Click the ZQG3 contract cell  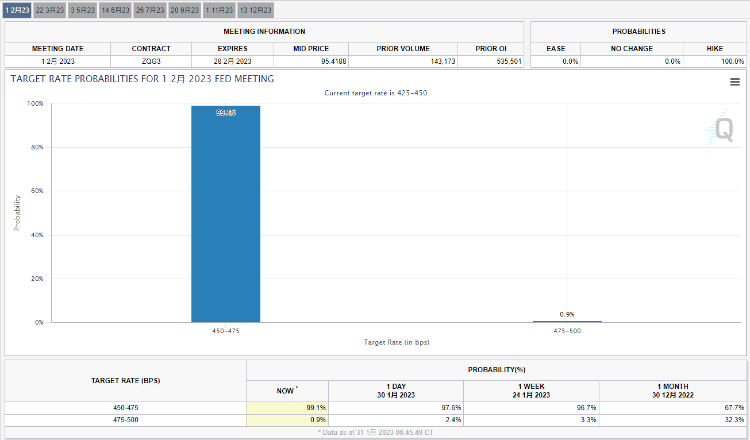[151, 61]
